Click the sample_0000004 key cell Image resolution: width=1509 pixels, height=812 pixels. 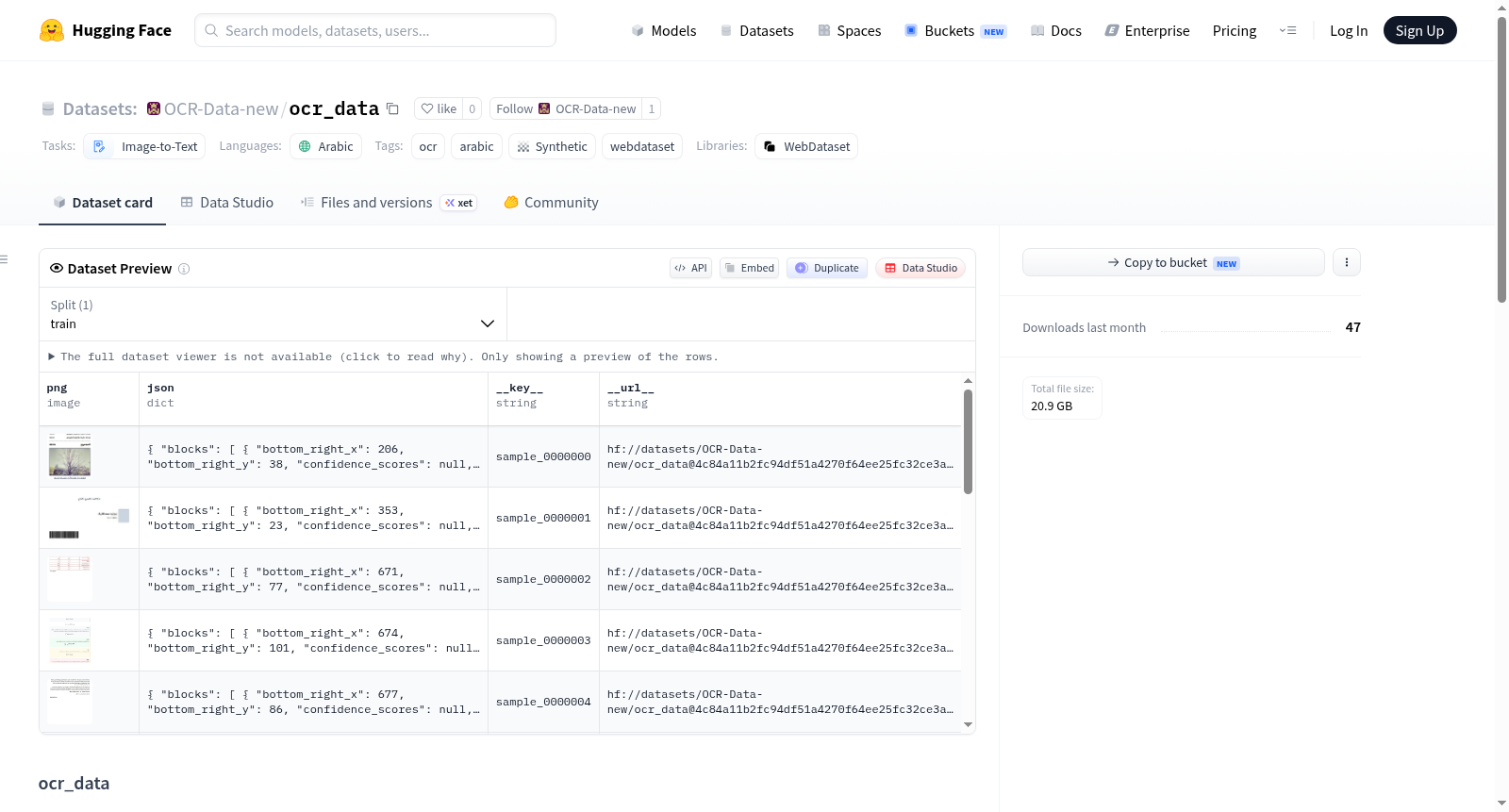[543, 702]
